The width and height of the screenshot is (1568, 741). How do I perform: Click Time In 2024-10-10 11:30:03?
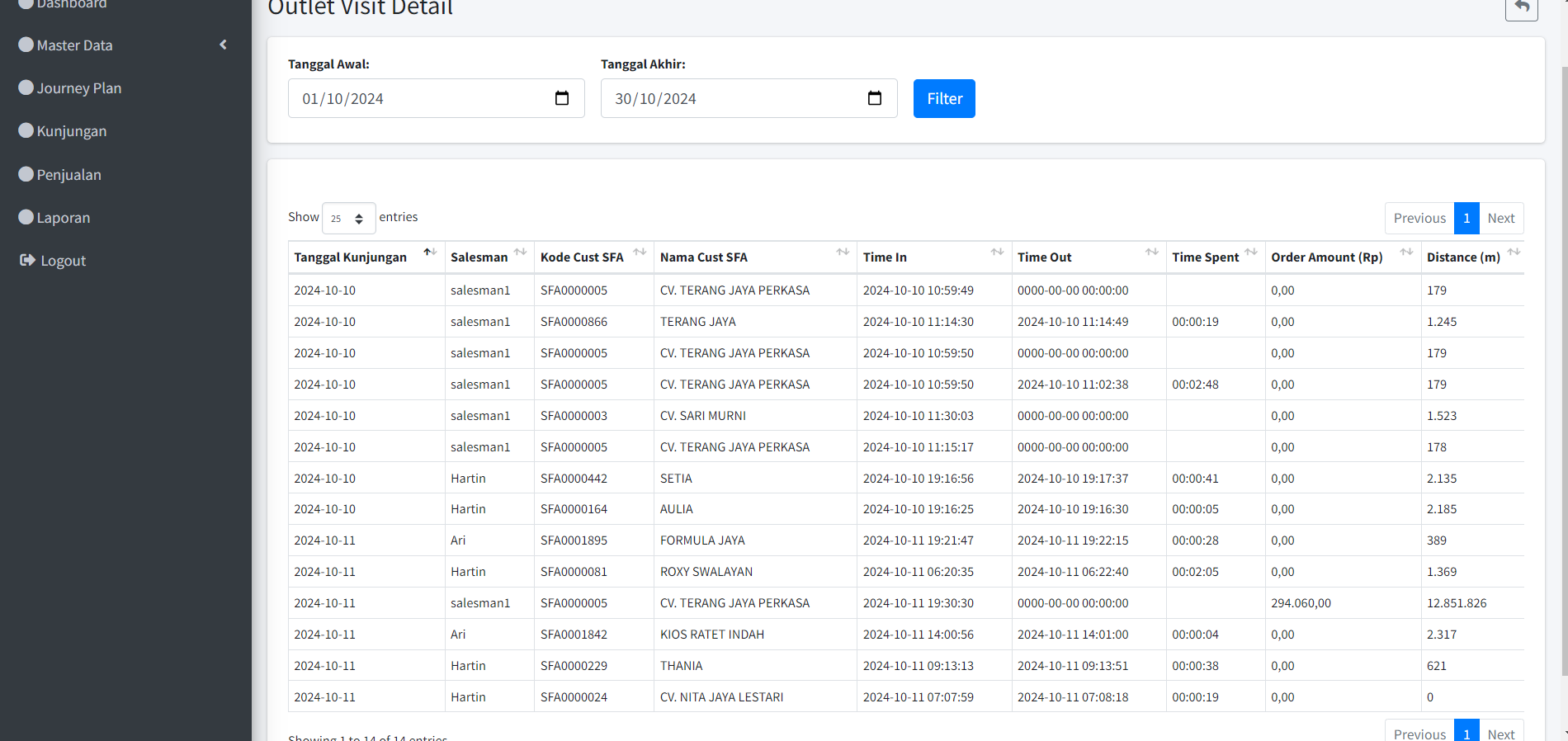click(919, 416)
